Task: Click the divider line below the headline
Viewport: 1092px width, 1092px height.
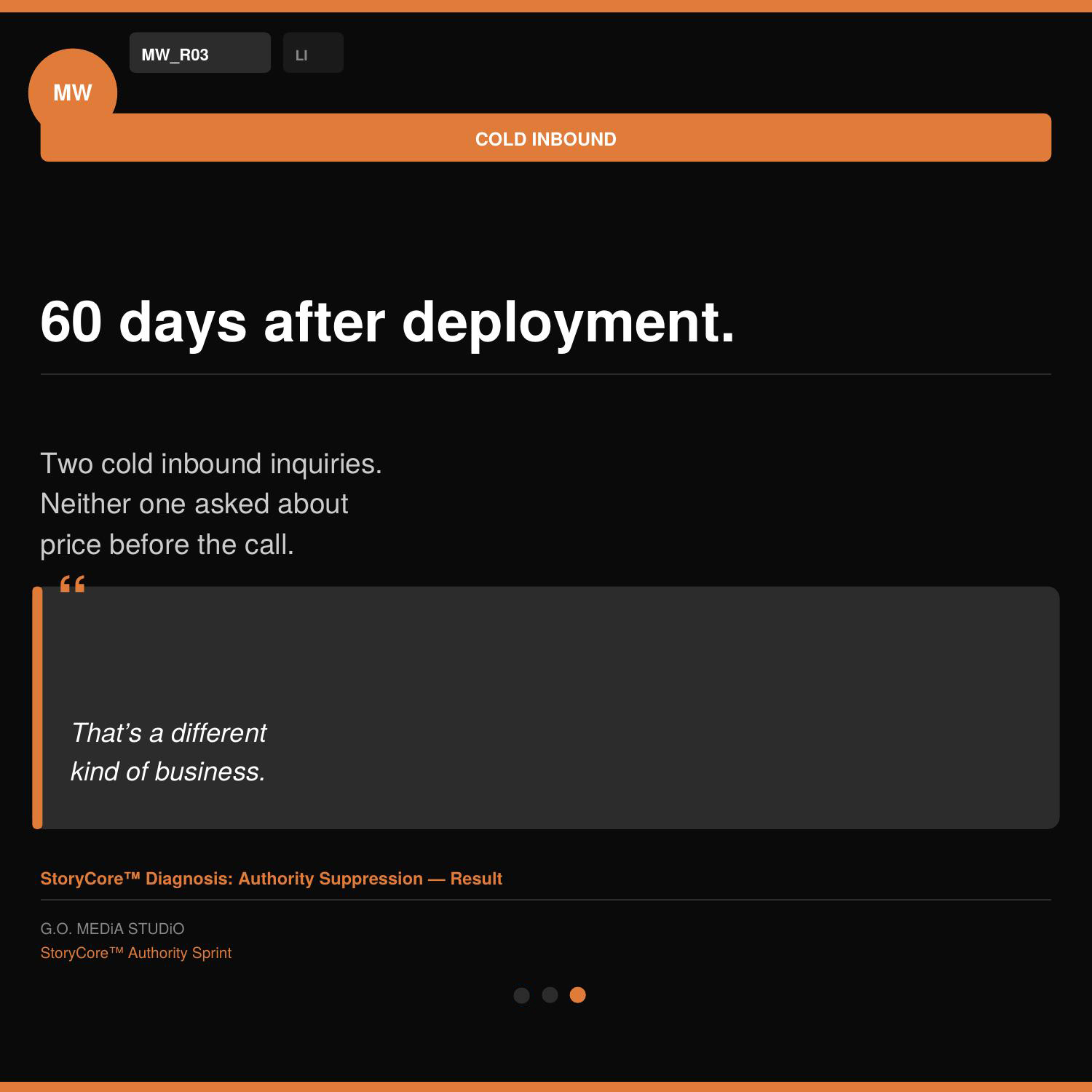Action: pyautogui.click(x=546, y=374)
